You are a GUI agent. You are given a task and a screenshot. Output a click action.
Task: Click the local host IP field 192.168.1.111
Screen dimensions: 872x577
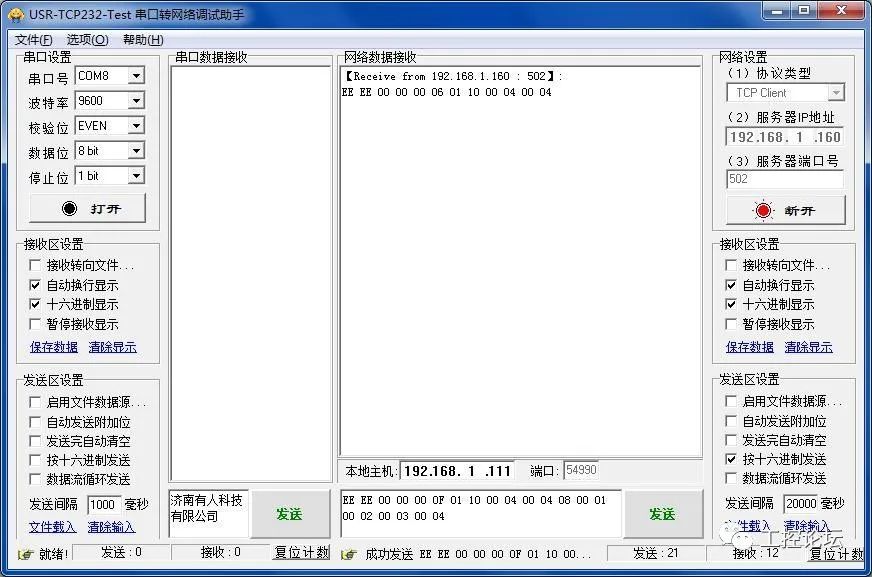pyautogui.click(x=457, y=471)
